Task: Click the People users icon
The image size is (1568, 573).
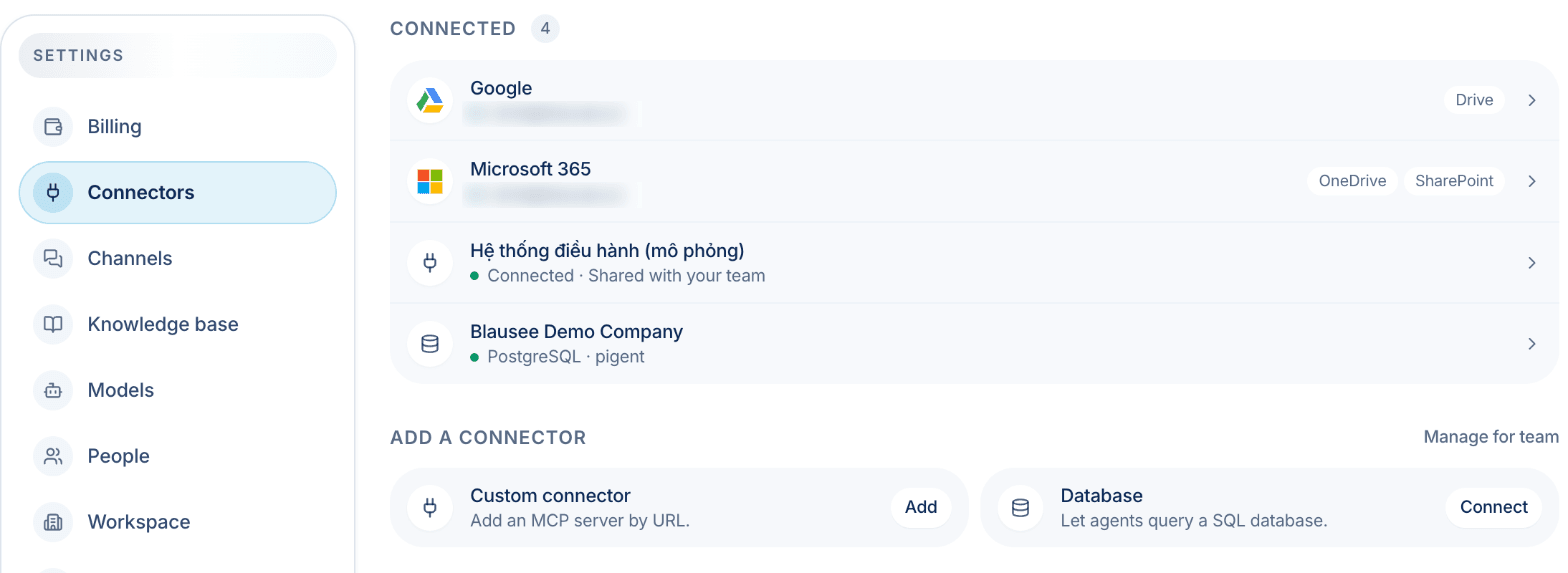Action: (53, 457)
